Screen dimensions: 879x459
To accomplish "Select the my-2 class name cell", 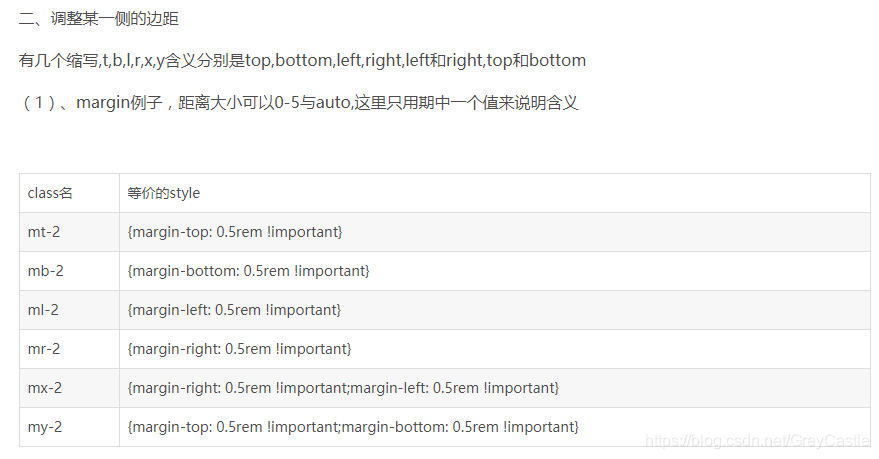I will pos(70,427).
